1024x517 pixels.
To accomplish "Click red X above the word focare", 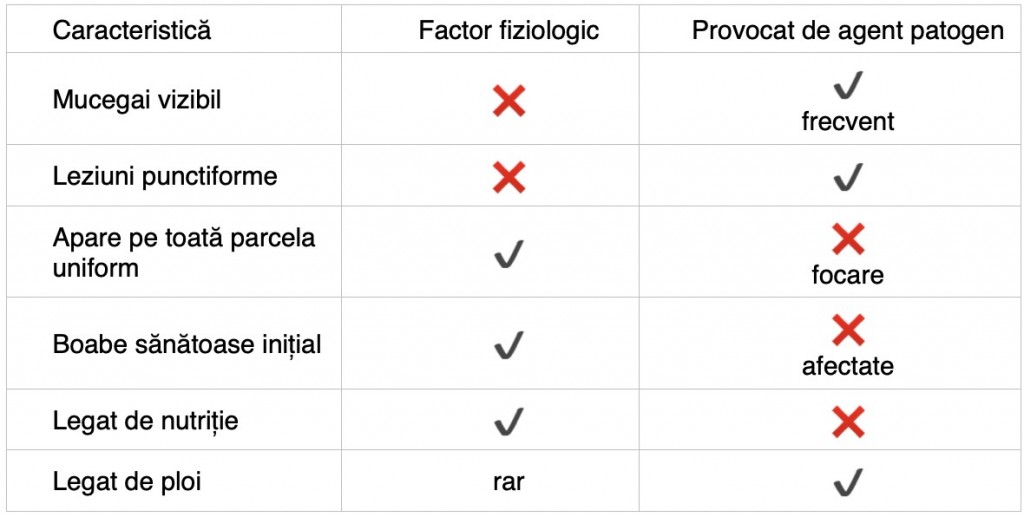I will click(848, 239).
